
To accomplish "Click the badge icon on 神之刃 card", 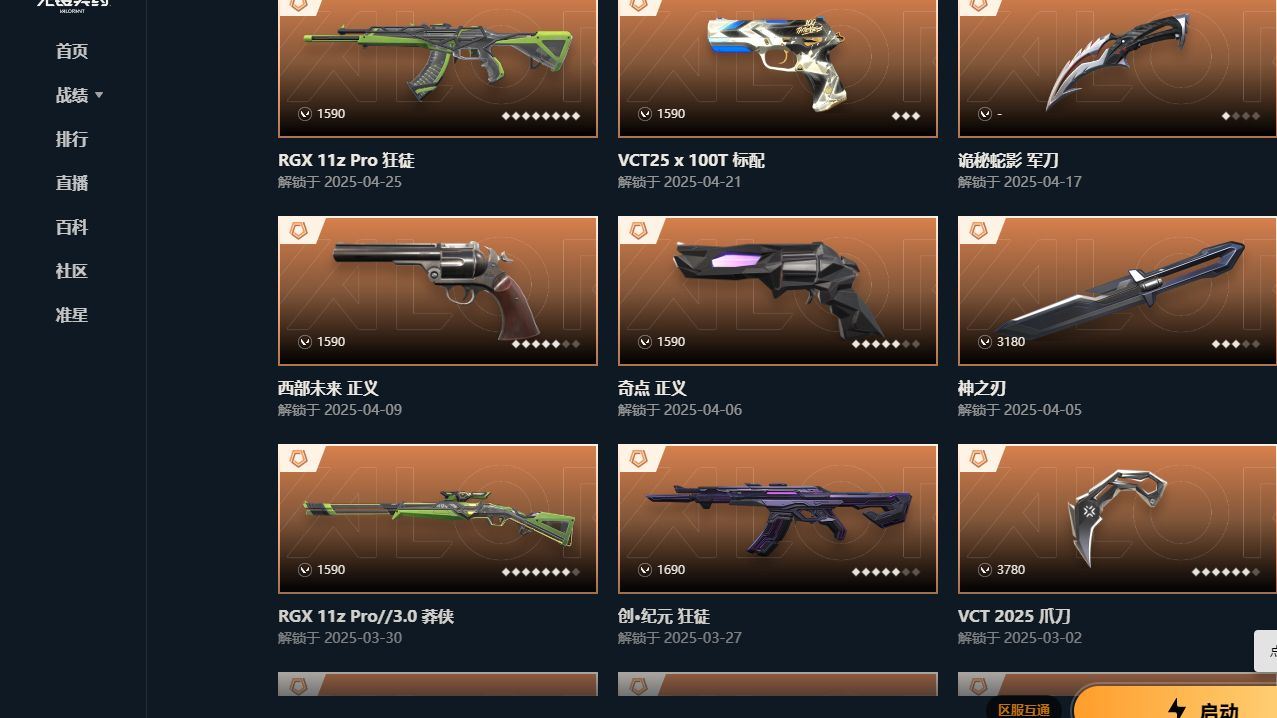I will click(x=978, y=230).
